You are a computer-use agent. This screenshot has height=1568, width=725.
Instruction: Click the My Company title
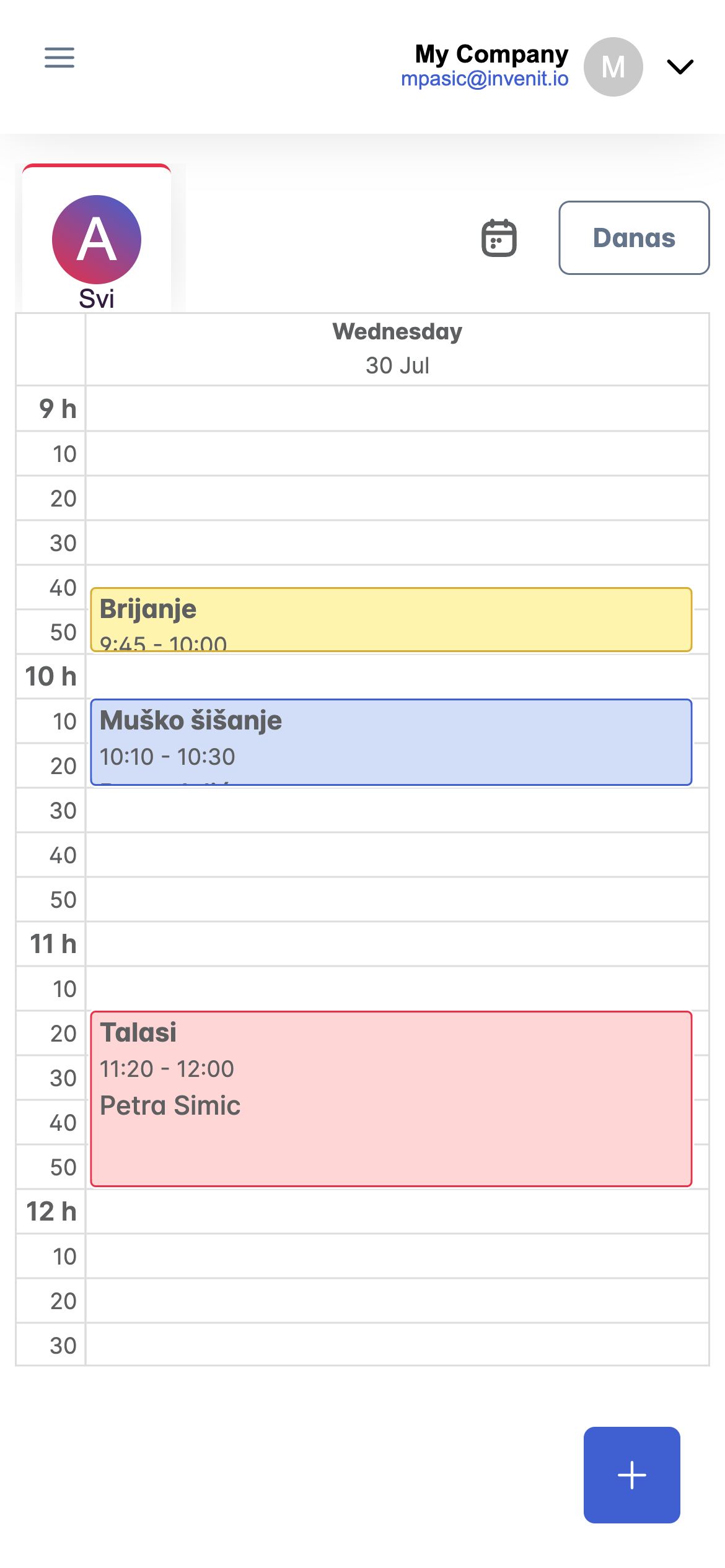coord(491,54)
